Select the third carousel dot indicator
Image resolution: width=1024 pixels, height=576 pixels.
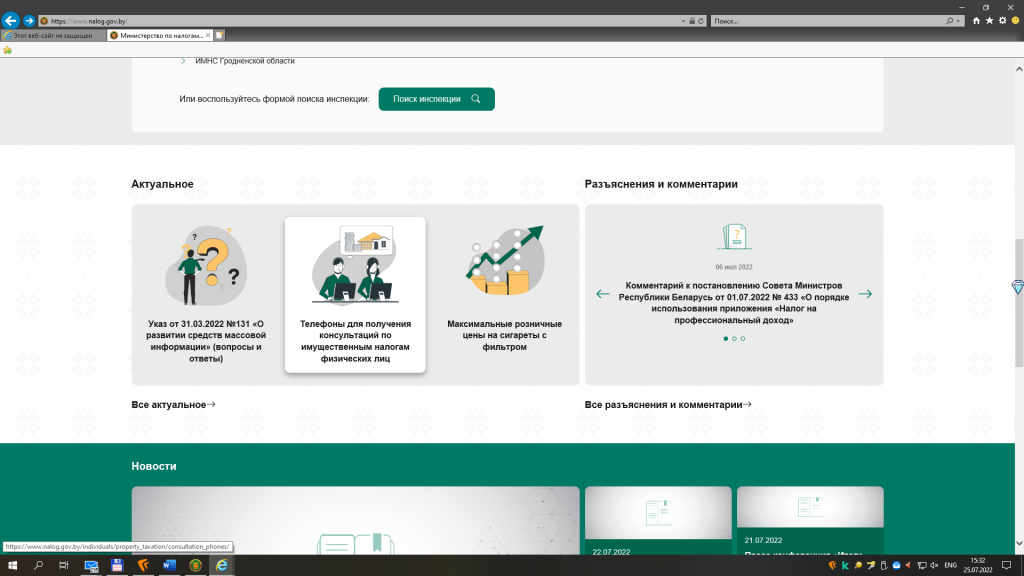(x=743, y=339)
